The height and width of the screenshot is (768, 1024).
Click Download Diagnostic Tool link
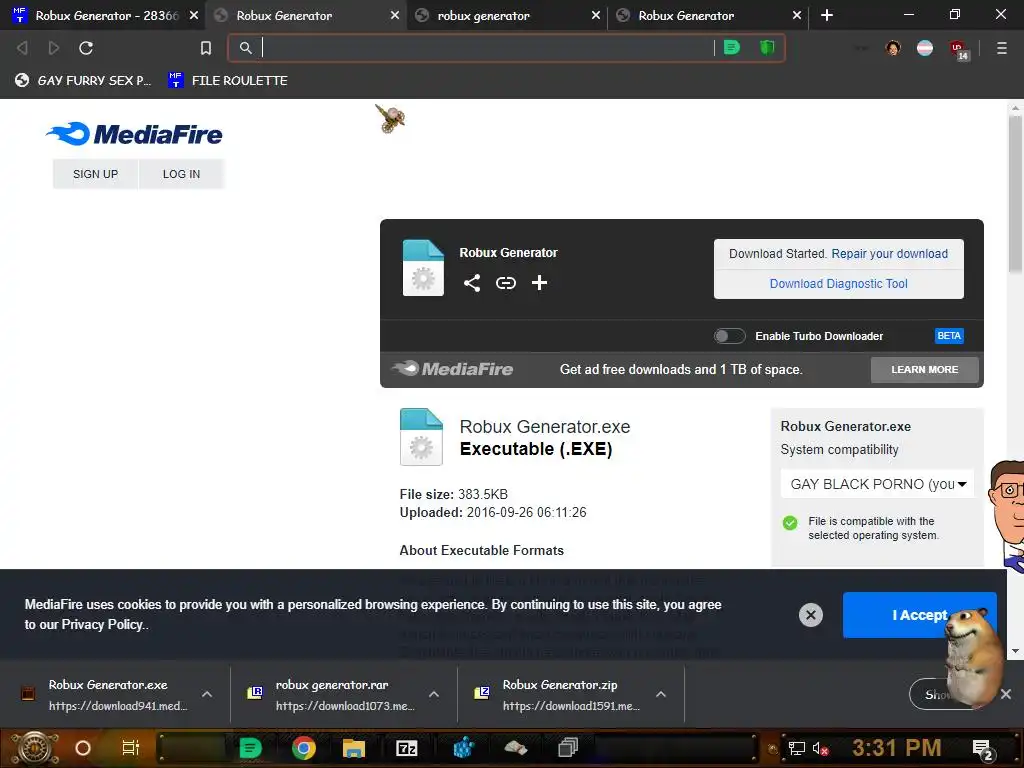(839, 283)
